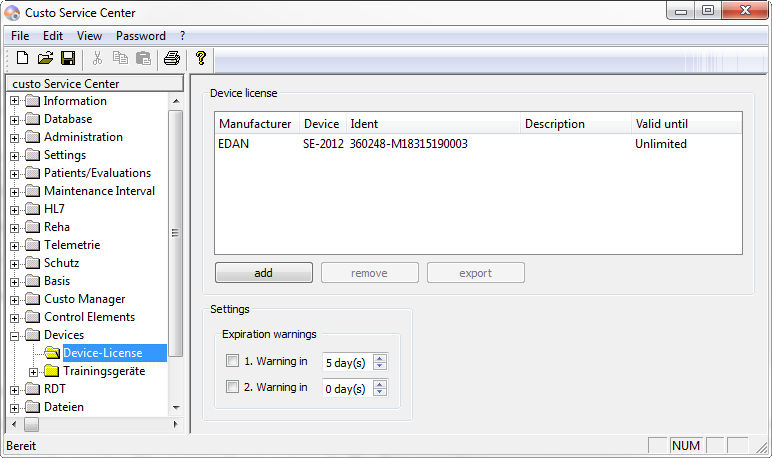The image size is (772, 458).
Task: Click the Reha folder icon
Action: click(32, 227)
